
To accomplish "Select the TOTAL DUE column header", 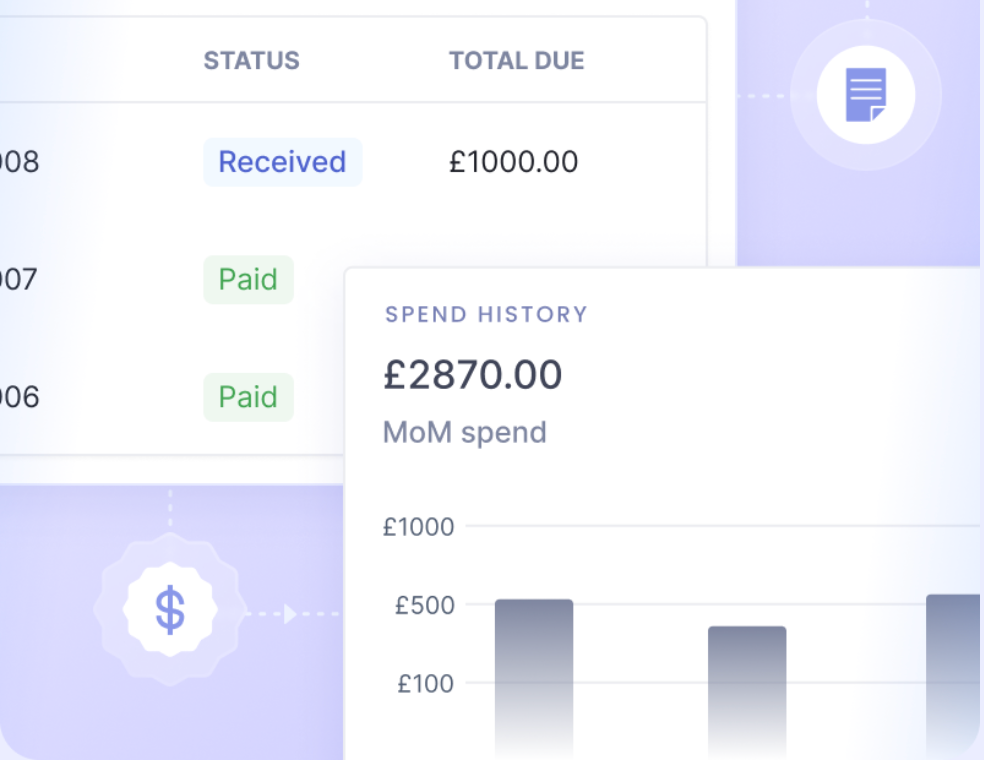I will click(516, 60).
